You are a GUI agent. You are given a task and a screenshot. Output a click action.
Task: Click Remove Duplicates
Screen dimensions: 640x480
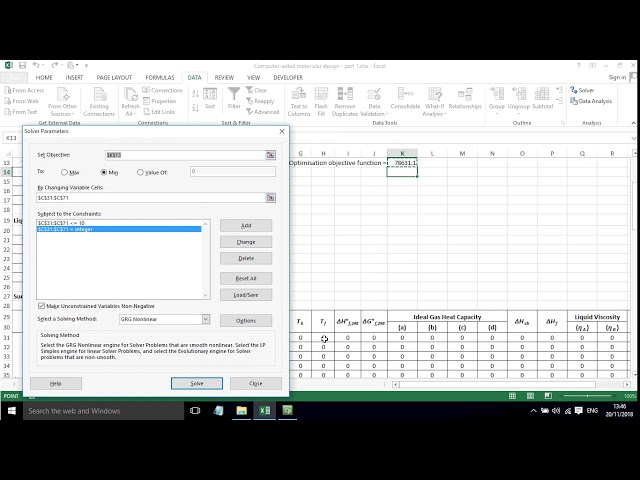point(345,102)
